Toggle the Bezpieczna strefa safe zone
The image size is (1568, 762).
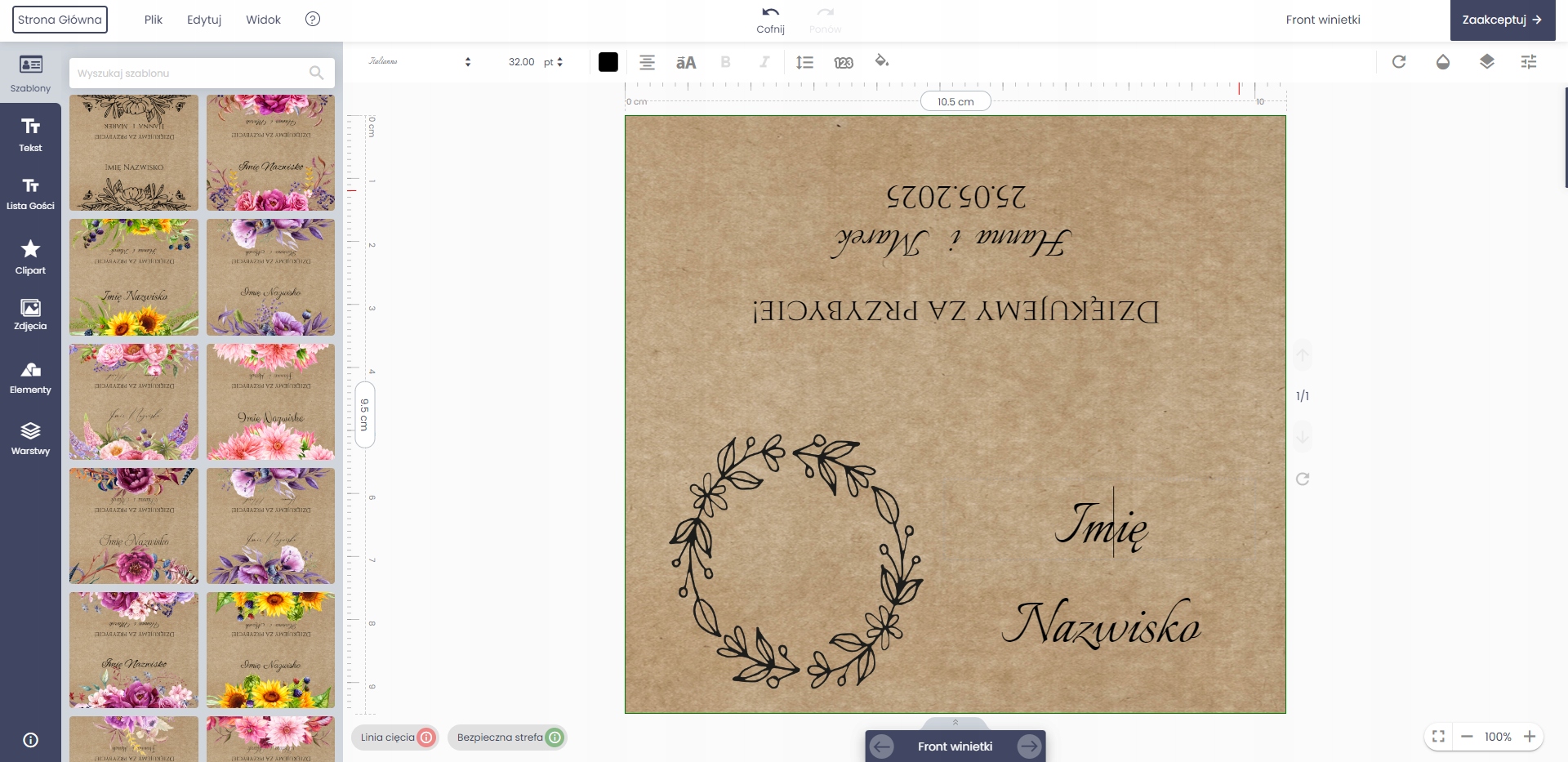tap(507, 737)
